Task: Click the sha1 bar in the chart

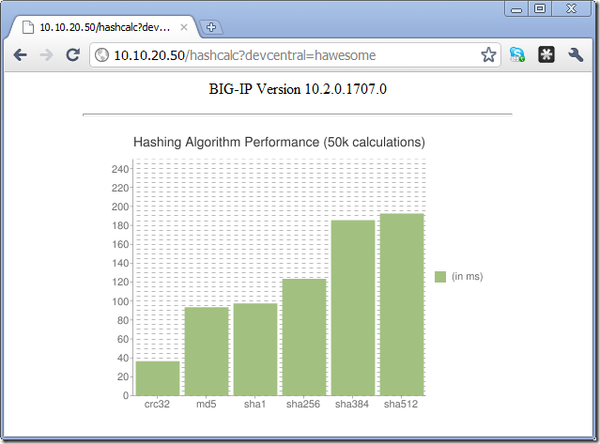Action: [255, 349]
